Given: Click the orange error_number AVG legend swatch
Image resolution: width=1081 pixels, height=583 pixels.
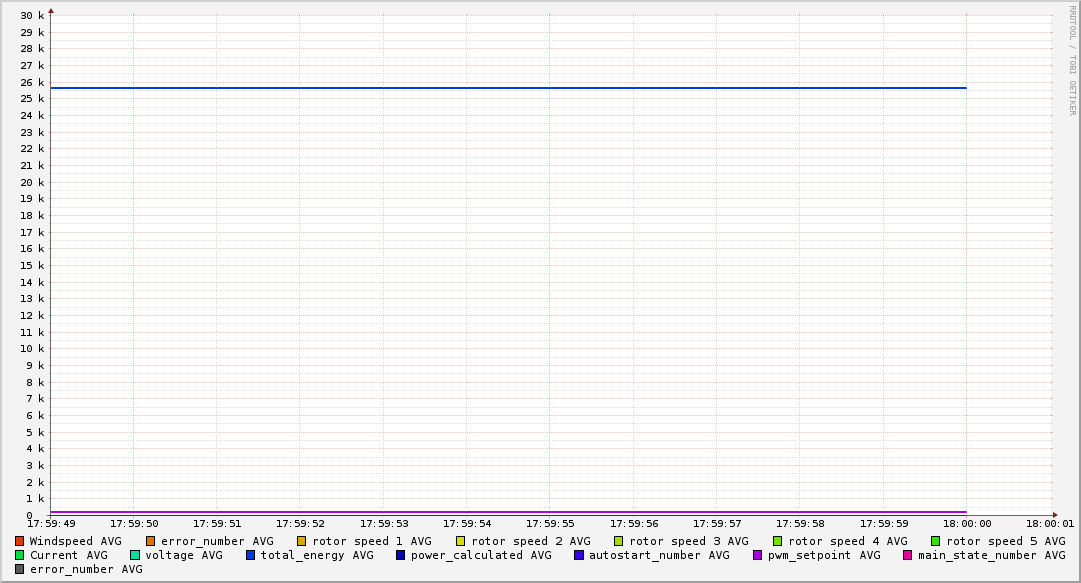Looking at the screenshot, I should point(150,541).
